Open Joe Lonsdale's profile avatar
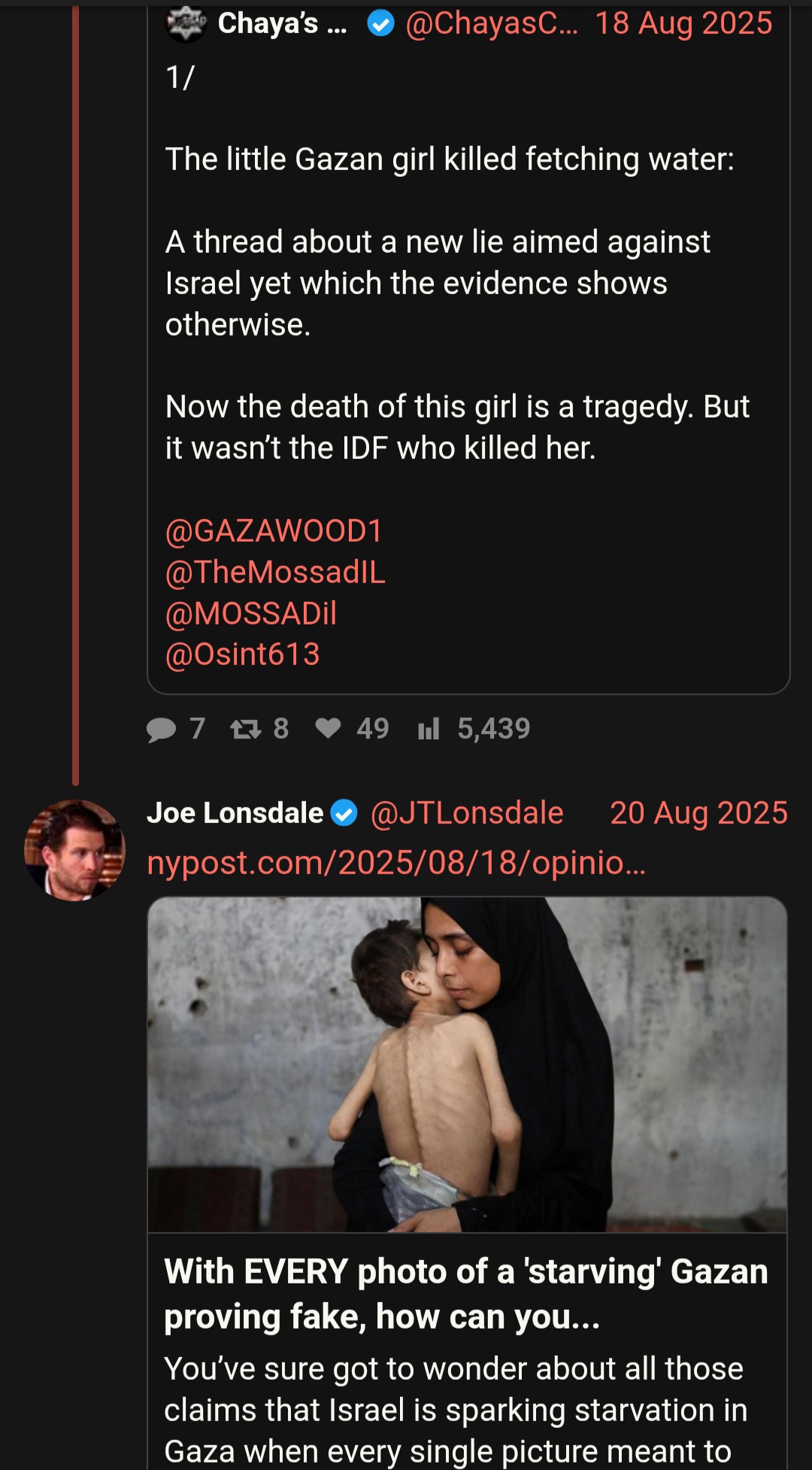The width and height of the screenshot is (812, 1470). (x=74, y=850)
